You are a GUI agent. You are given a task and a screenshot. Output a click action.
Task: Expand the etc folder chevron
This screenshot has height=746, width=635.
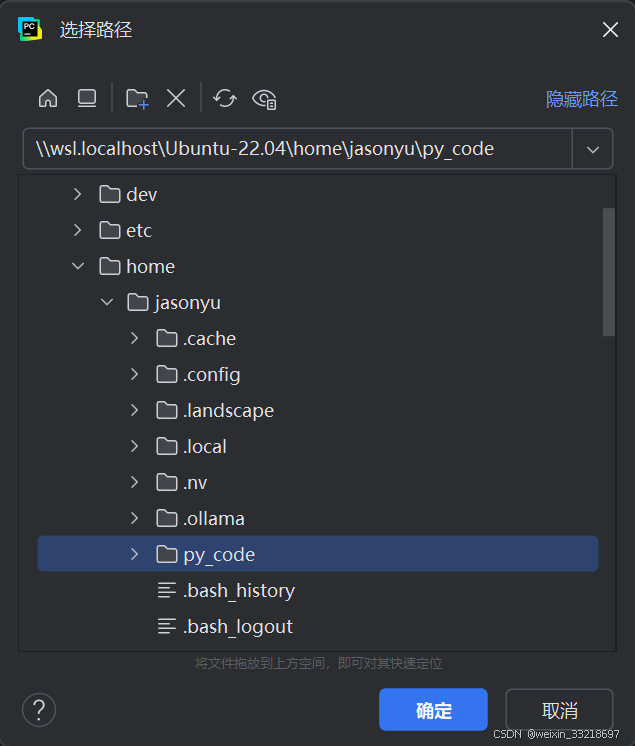click(x=78, y=230)
